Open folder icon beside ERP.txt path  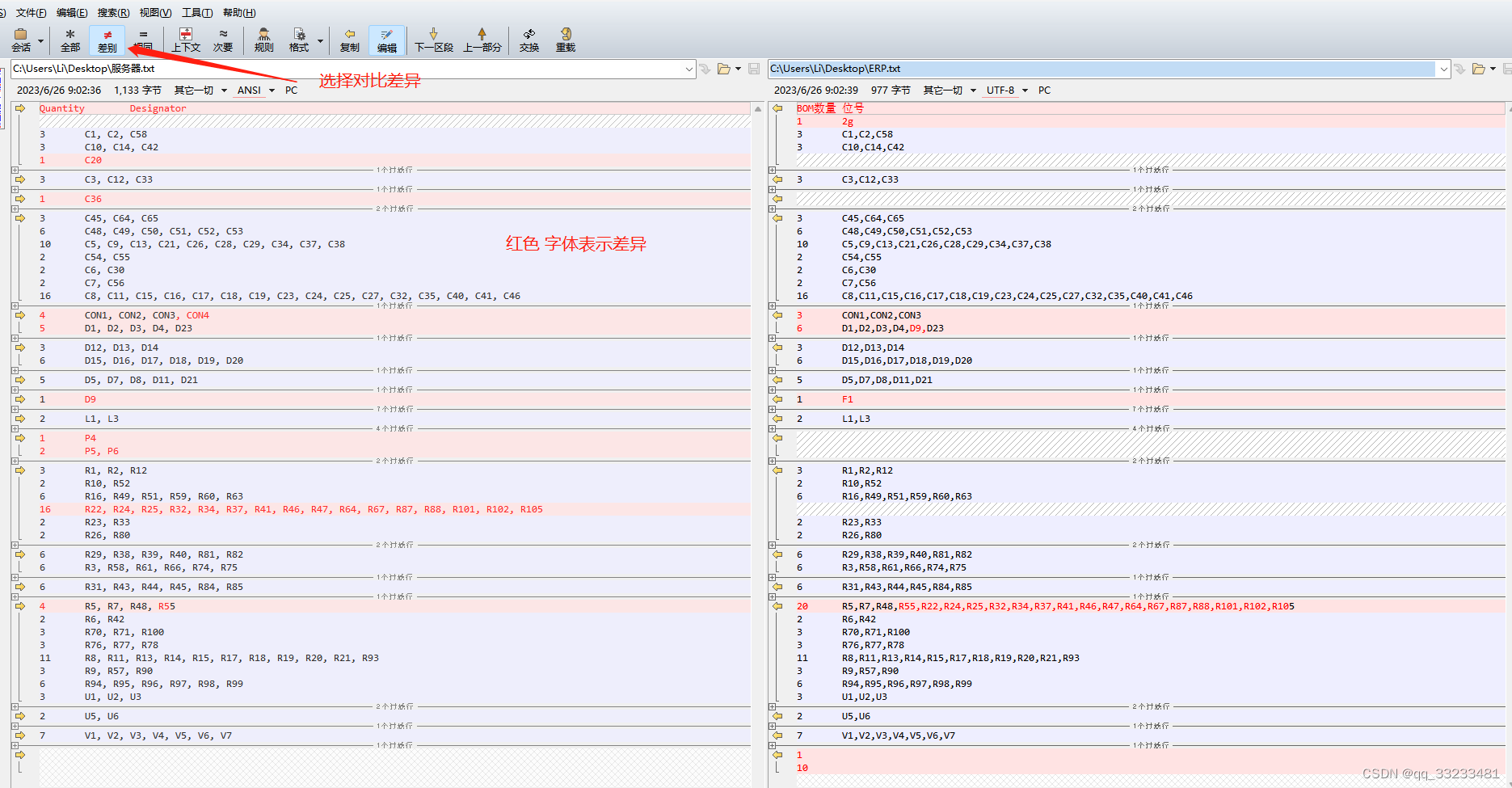[1479, 69]
